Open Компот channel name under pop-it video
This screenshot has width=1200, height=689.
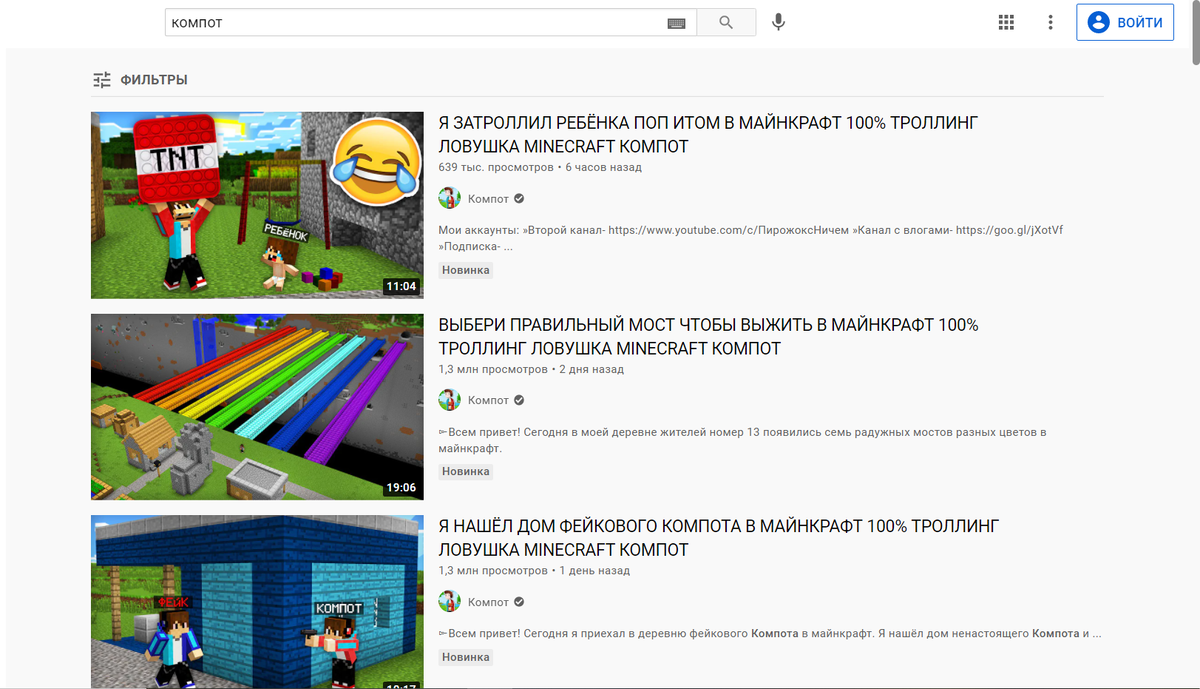click(488, 199)
